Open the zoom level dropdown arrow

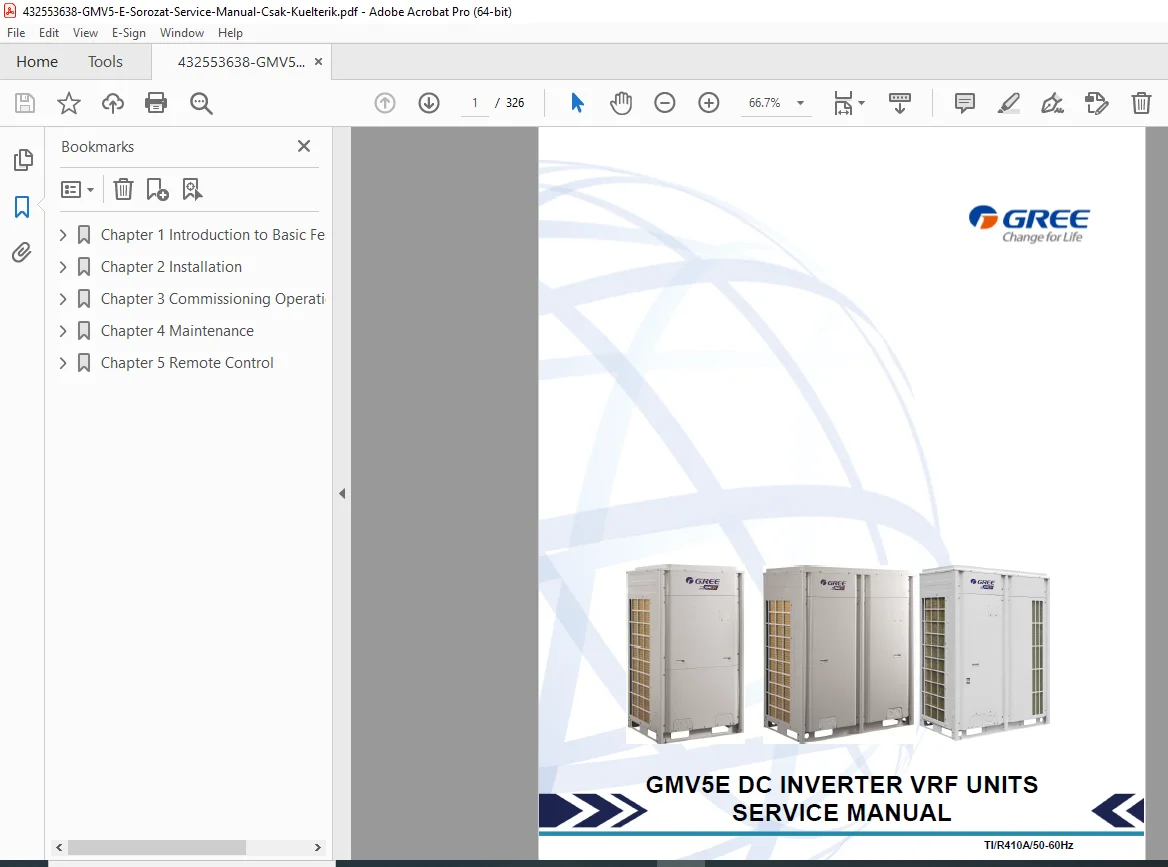pos(801,103)
